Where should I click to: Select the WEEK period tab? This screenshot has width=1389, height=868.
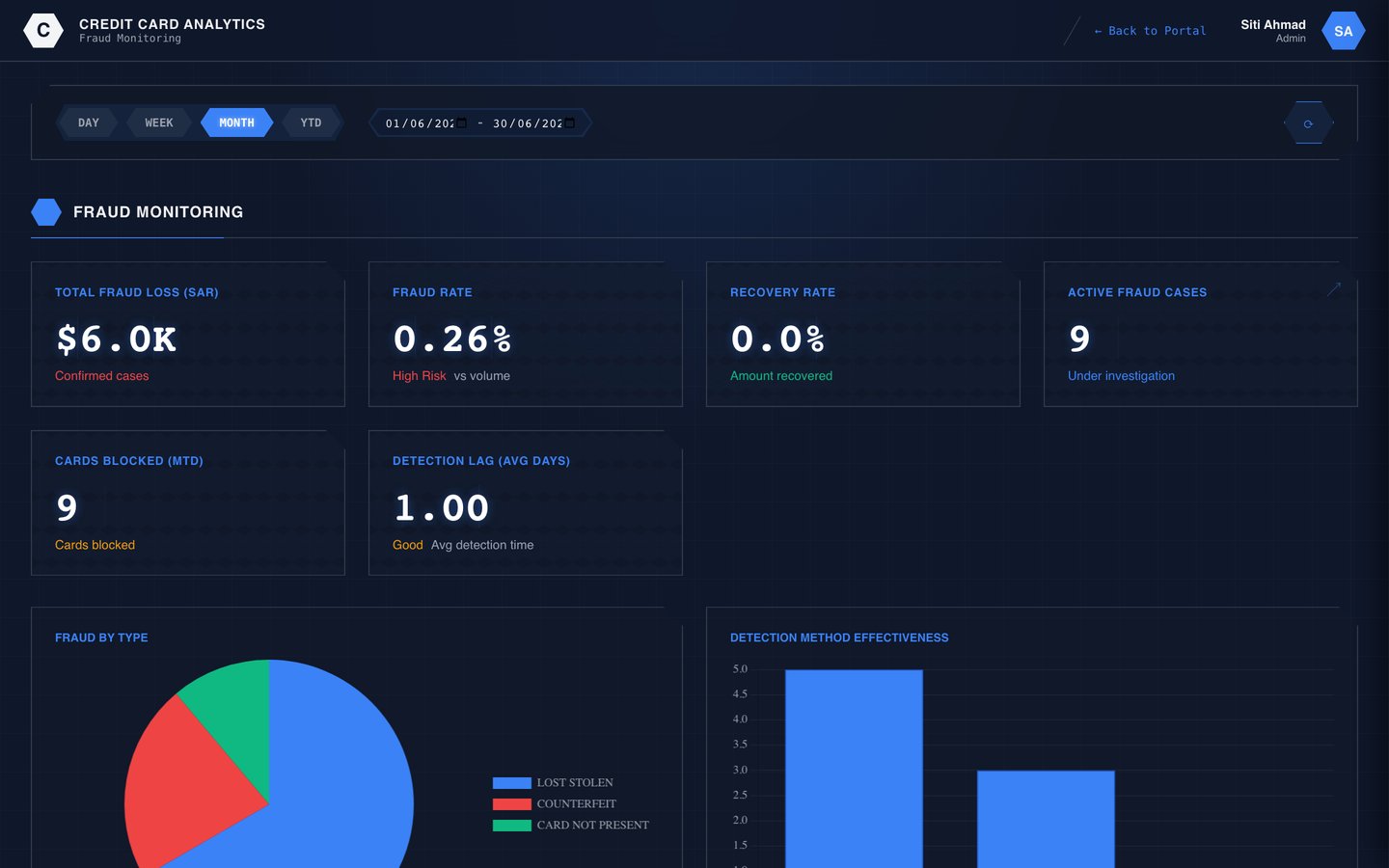159,122
